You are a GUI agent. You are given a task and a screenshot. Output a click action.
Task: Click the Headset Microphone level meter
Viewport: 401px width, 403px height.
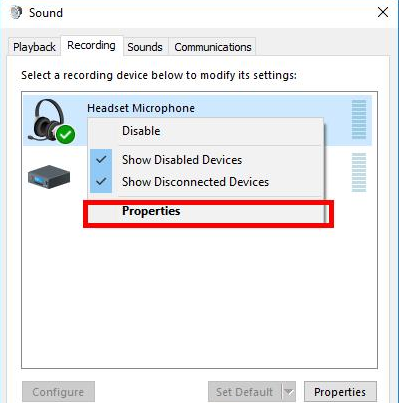(x=359, y=119)
